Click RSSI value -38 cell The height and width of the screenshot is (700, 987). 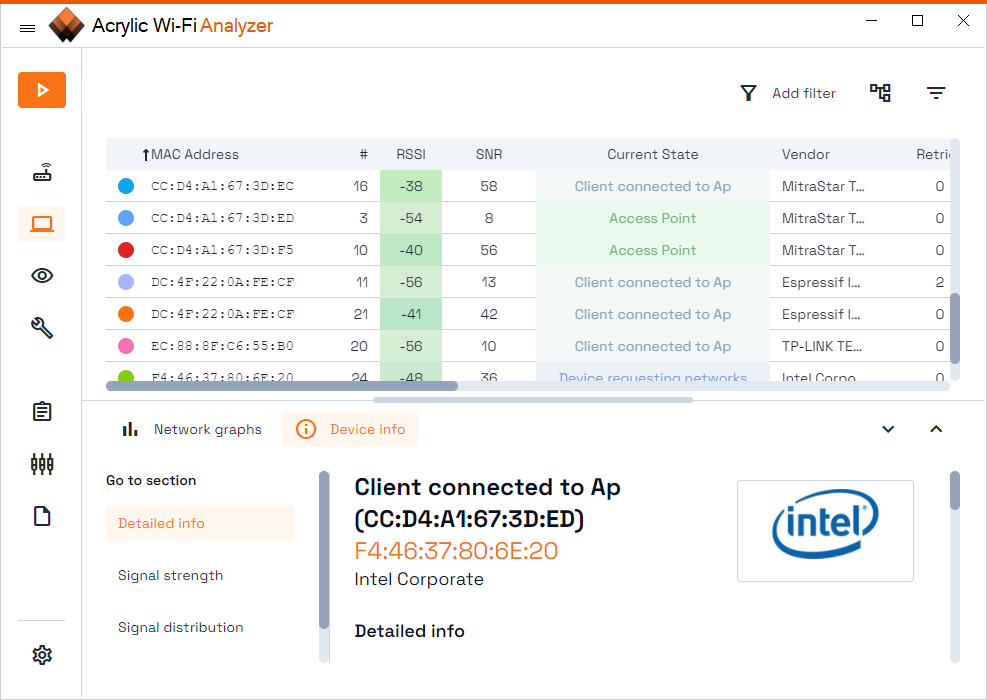(x=411, y=186)
